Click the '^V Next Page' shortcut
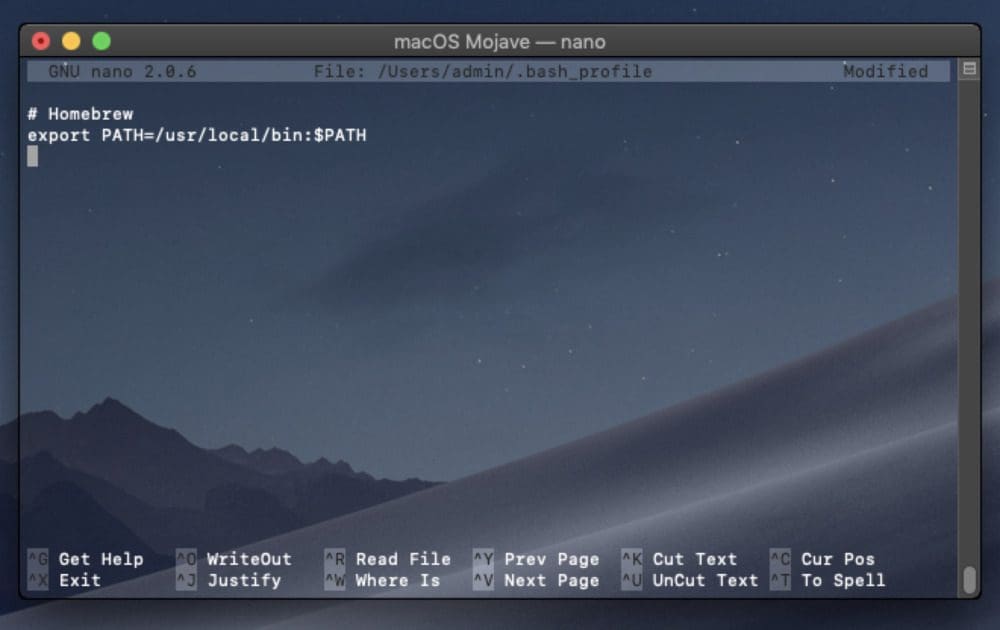Viewport: 1000px width, 630px height. (536, 581)
